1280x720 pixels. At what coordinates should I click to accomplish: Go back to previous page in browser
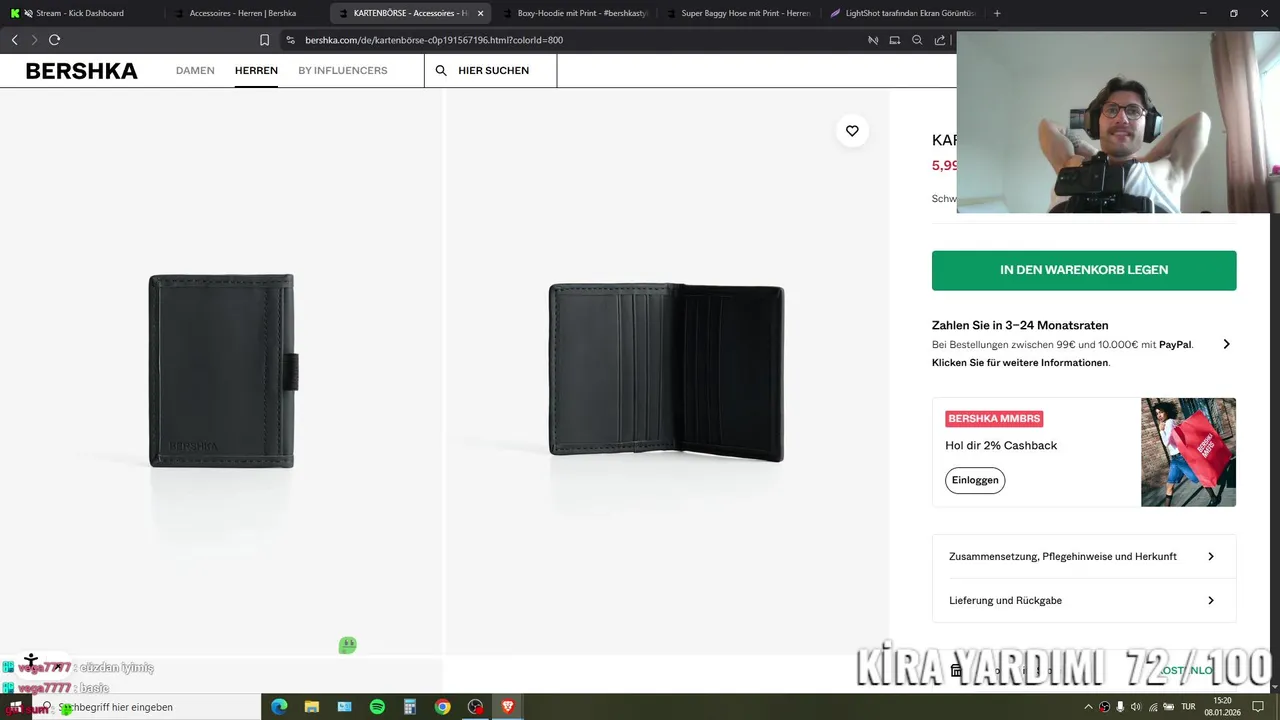pyautogui.click(x=14, y=40)
